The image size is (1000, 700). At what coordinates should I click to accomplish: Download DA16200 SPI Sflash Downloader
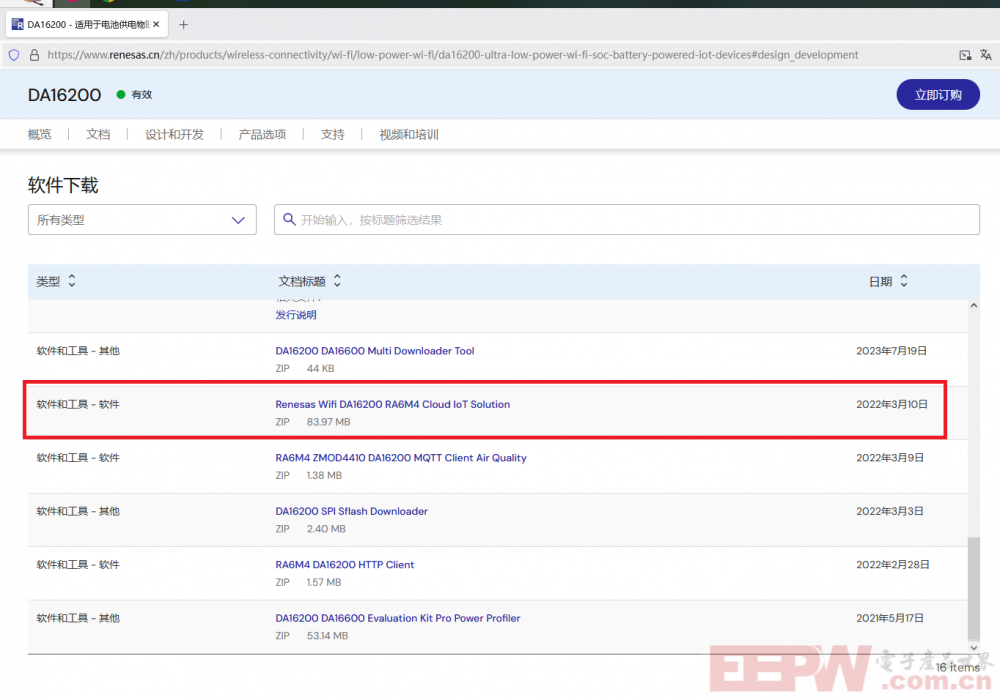coord(351,511)
